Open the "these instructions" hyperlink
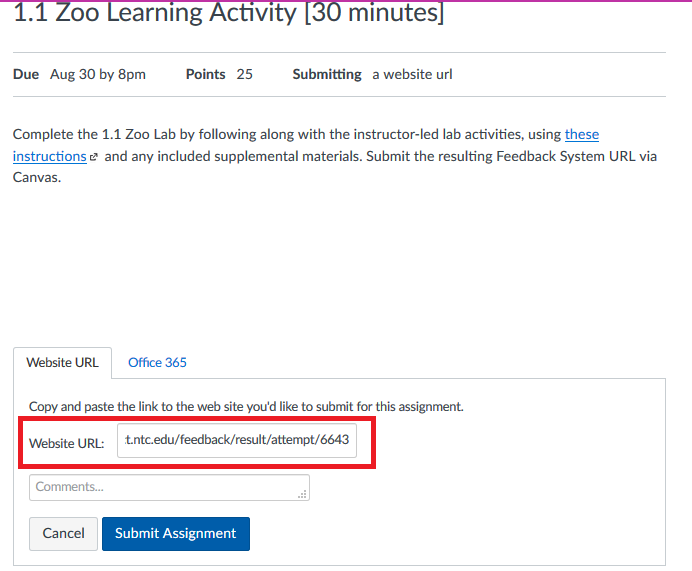This screenshot has width=692, height=571. point(581,134)
